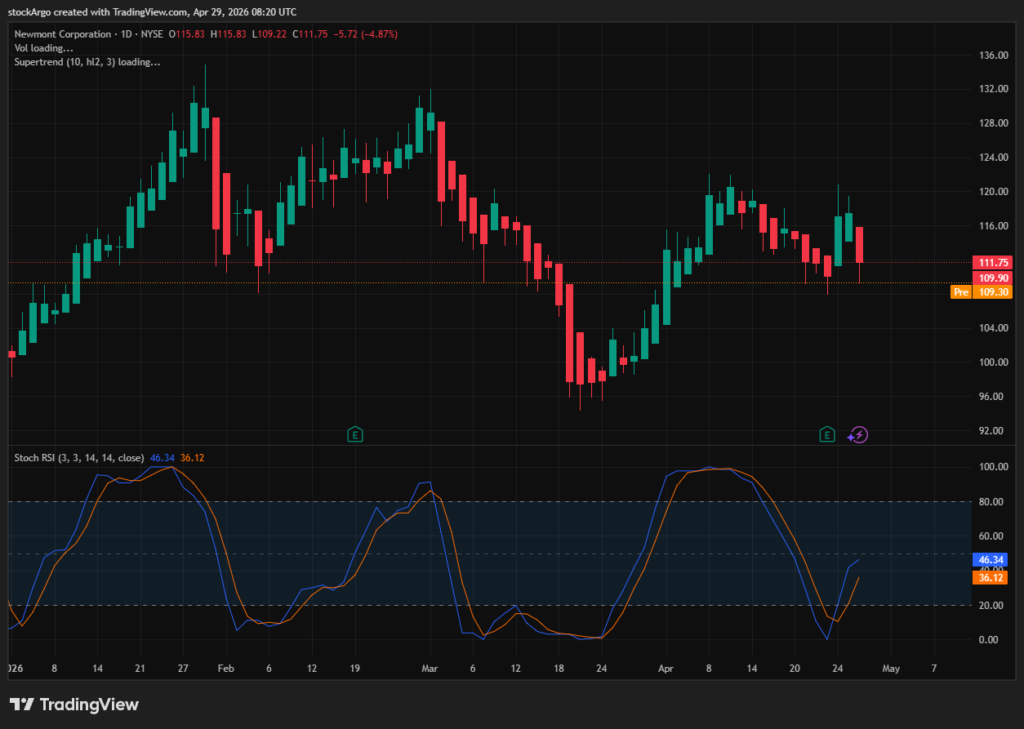Screen dimensions: 1024x729
Task: Click the open value O115.83
Action: 186,34
